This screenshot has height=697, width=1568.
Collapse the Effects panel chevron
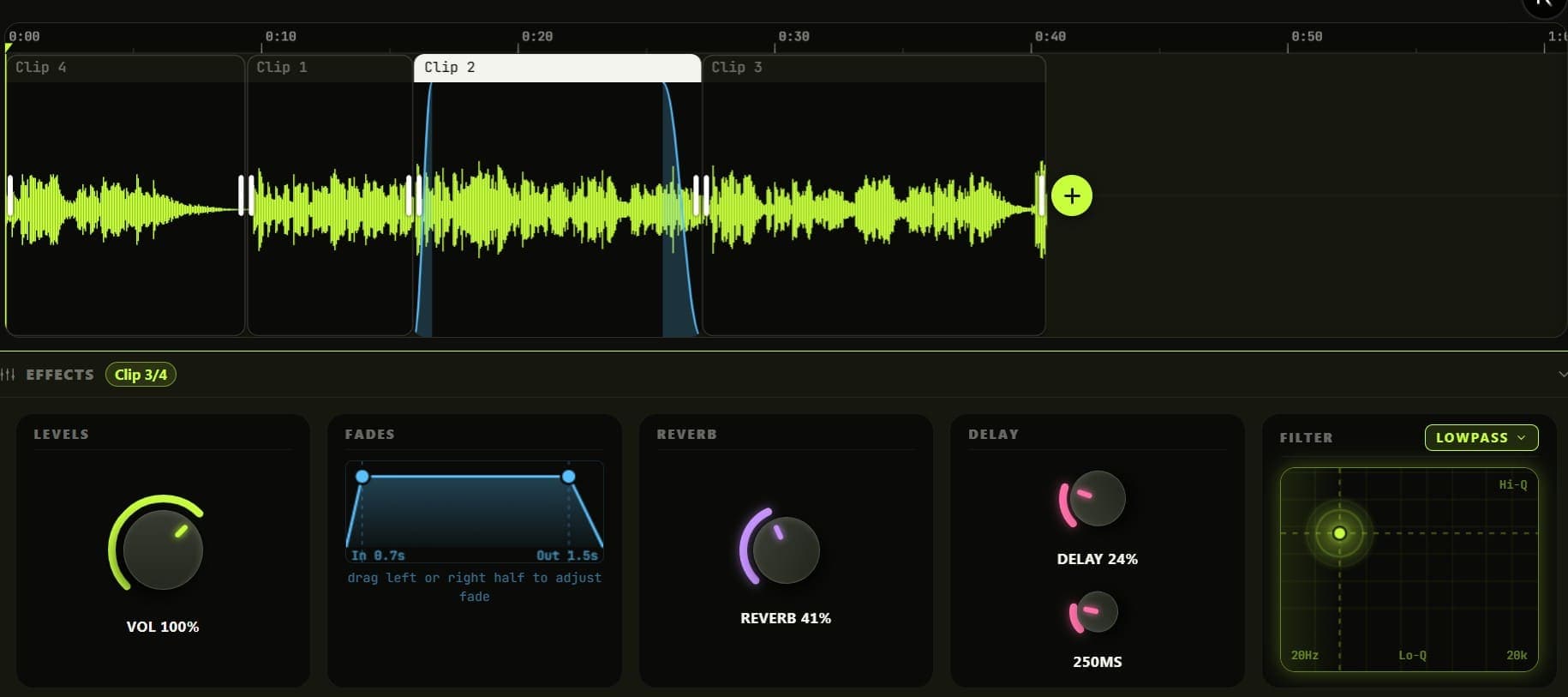pyautogui.click(x=1562, y=375)
